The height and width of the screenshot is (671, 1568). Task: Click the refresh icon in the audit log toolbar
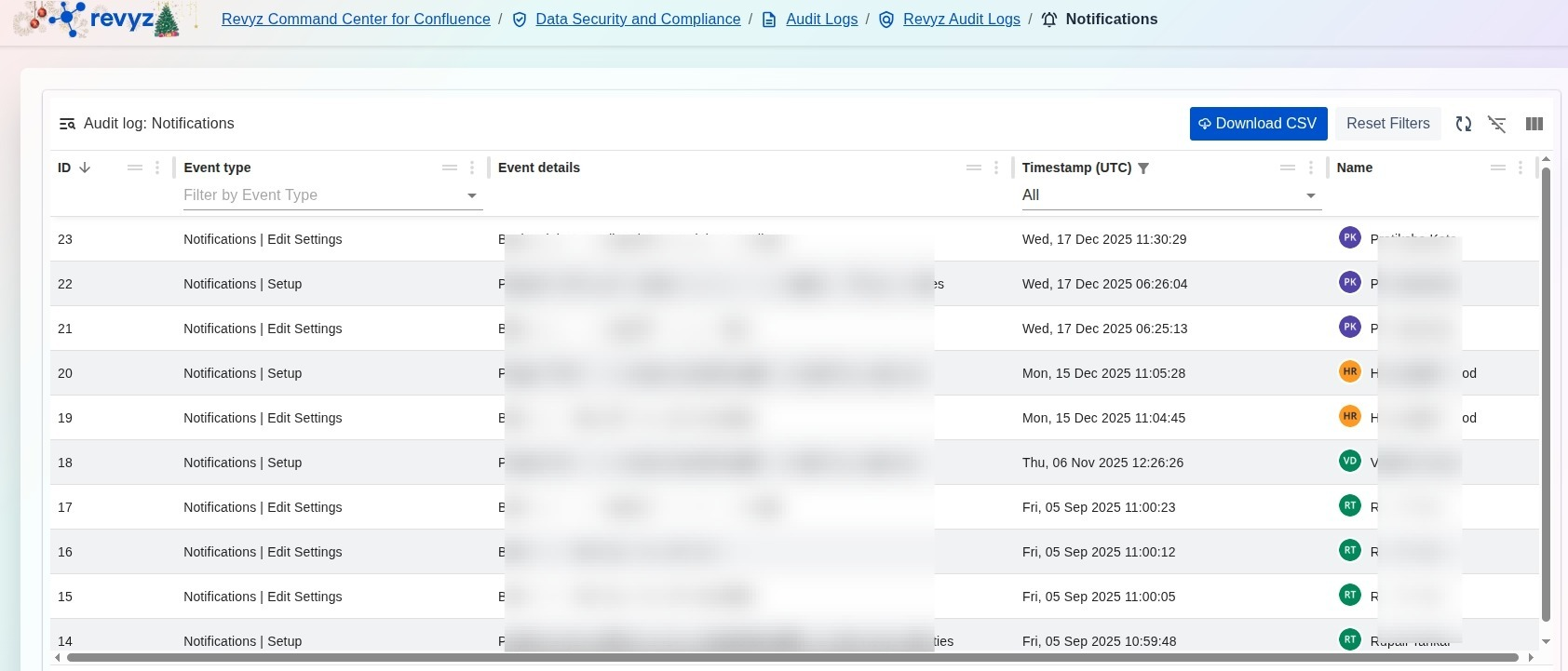(1463, 124)
